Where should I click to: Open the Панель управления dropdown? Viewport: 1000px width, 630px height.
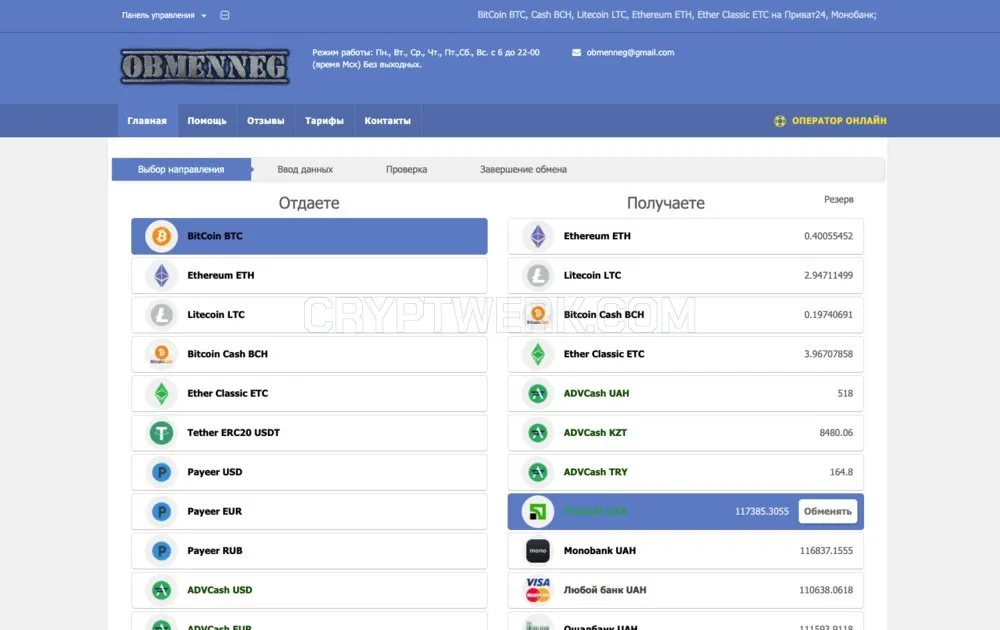164,15
